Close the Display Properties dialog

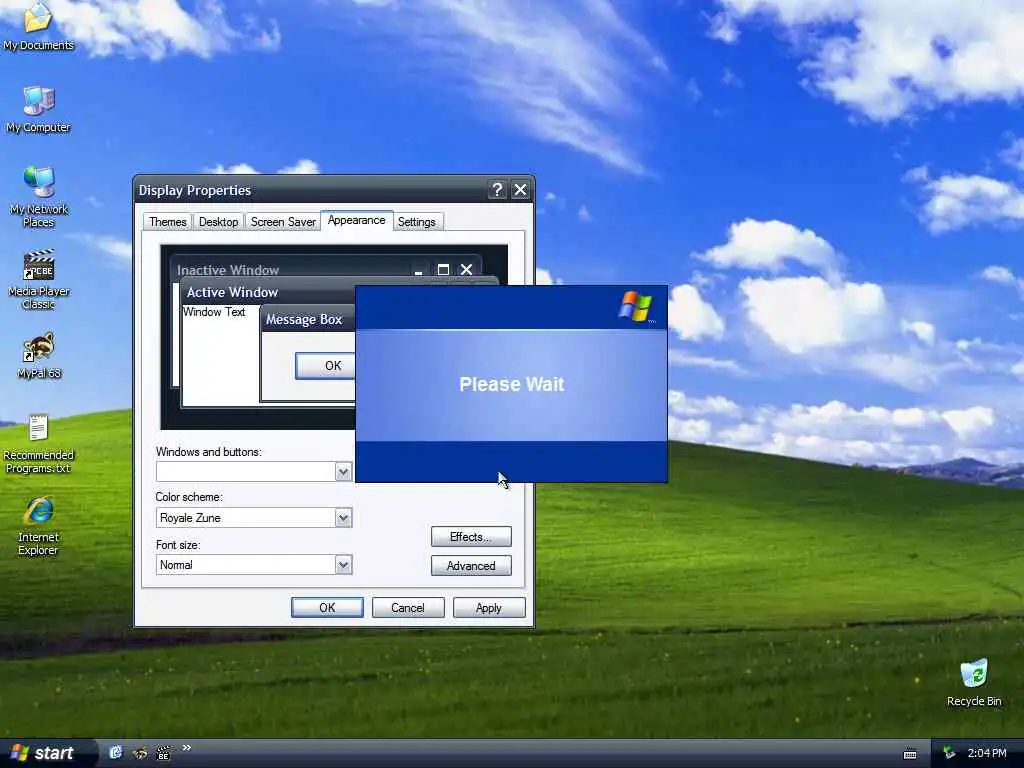click(x=520, y=190)
